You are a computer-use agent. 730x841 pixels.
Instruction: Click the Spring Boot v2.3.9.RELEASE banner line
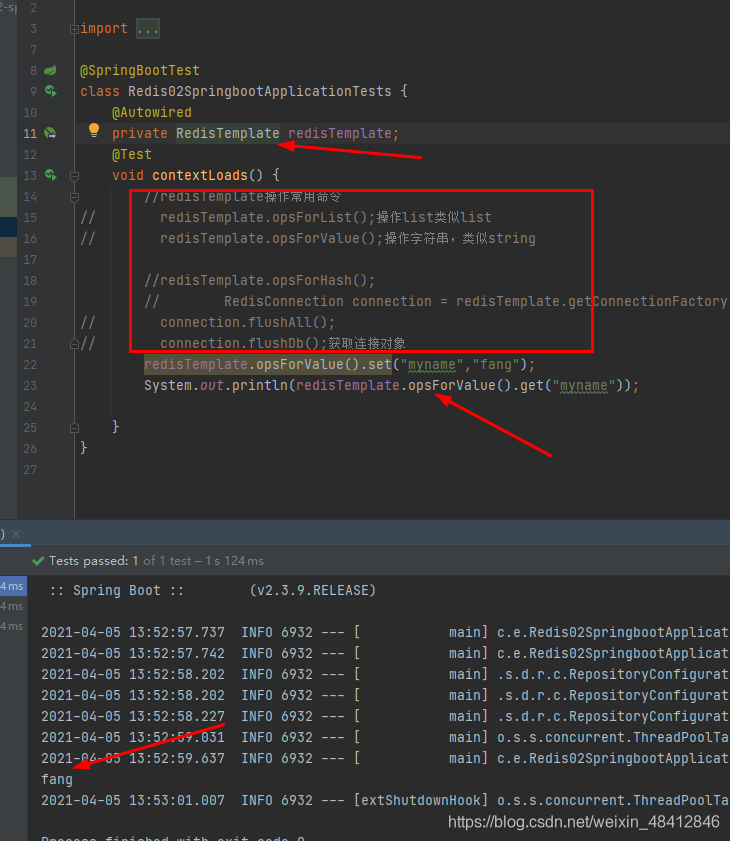pyautogui.click(x=212, y=591)
